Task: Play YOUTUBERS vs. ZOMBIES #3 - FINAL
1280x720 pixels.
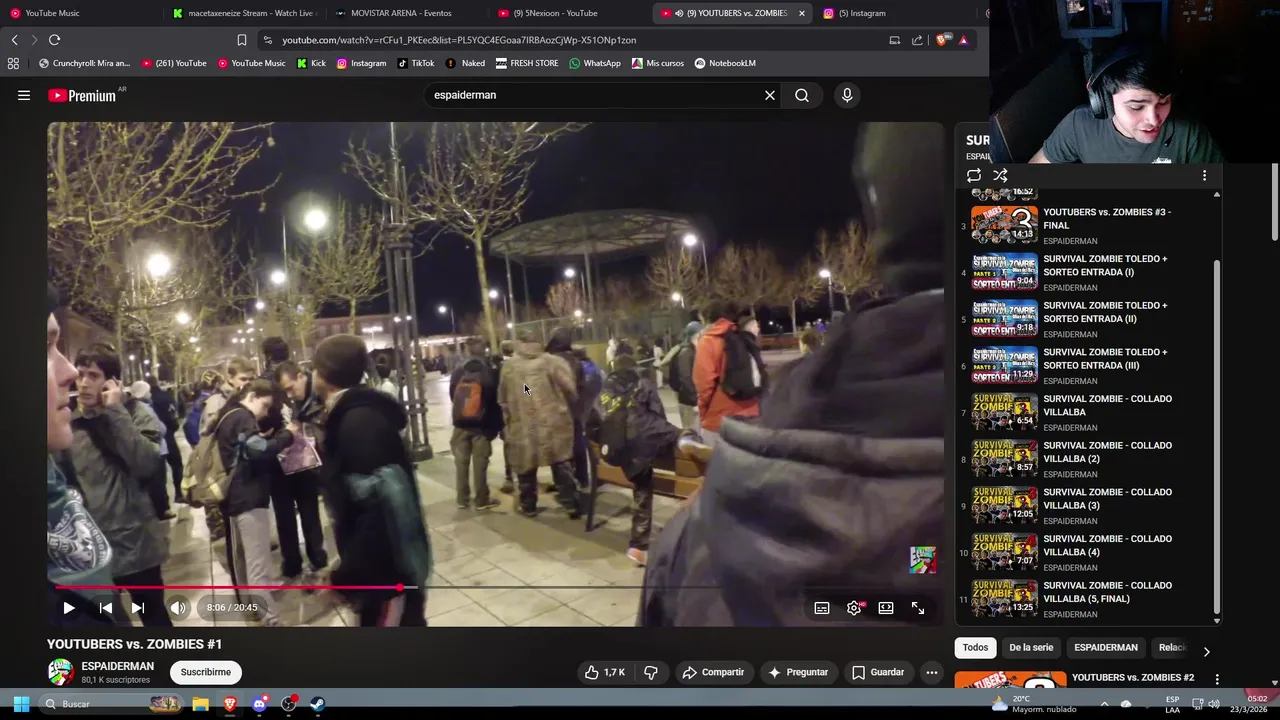Action: 1090,225
